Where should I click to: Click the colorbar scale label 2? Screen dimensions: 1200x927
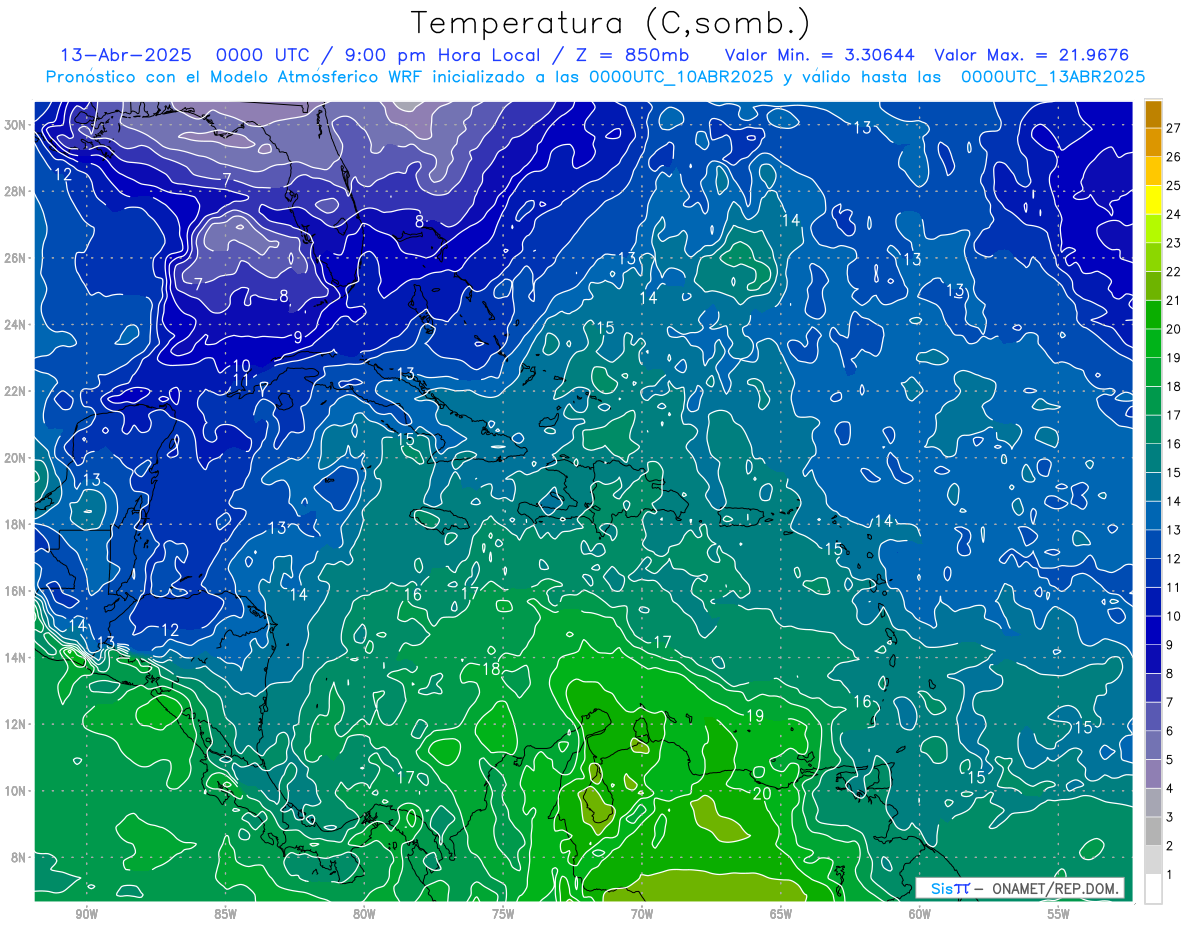1170,847
